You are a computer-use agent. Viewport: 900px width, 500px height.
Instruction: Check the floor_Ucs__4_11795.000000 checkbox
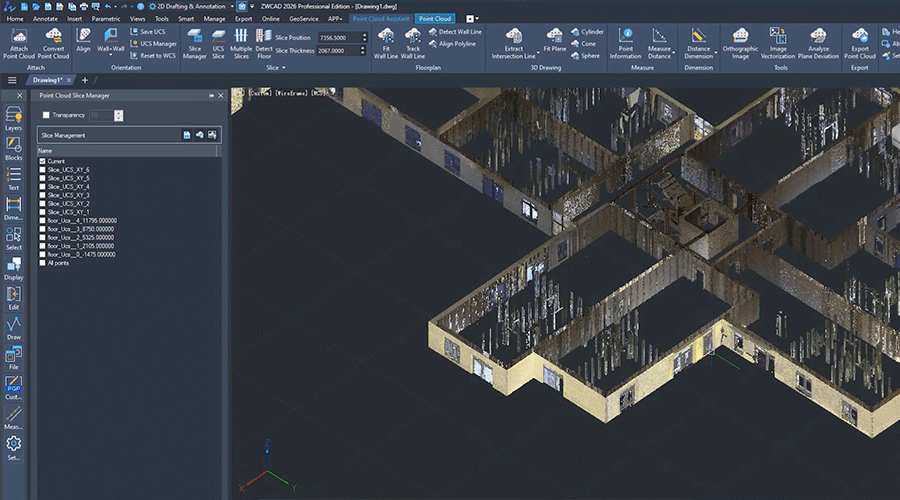(42, 220)
